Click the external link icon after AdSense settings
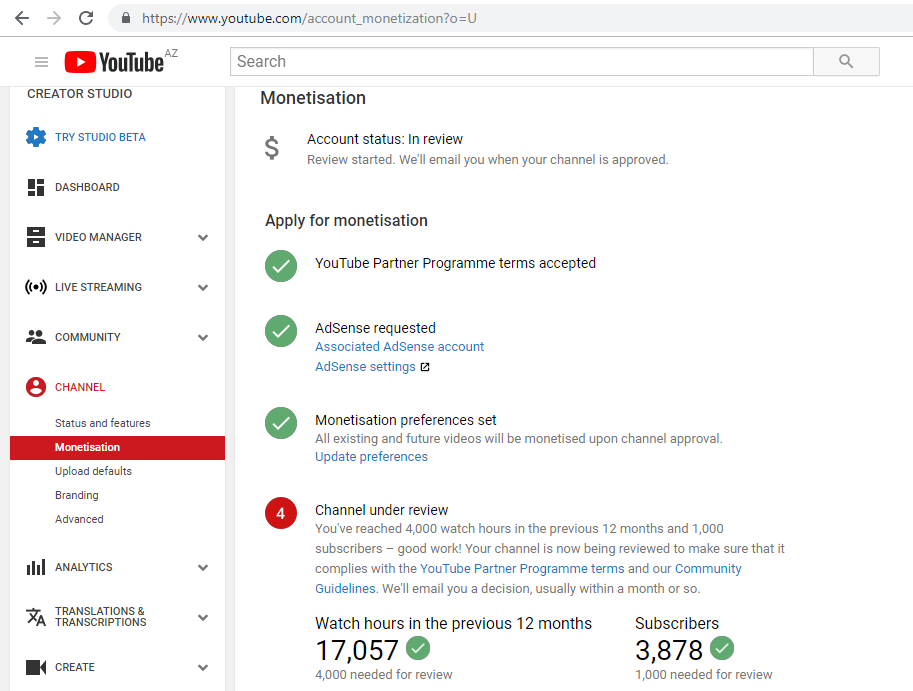The image size is (913, 691). pyautogui.click(x=425, y=367)
